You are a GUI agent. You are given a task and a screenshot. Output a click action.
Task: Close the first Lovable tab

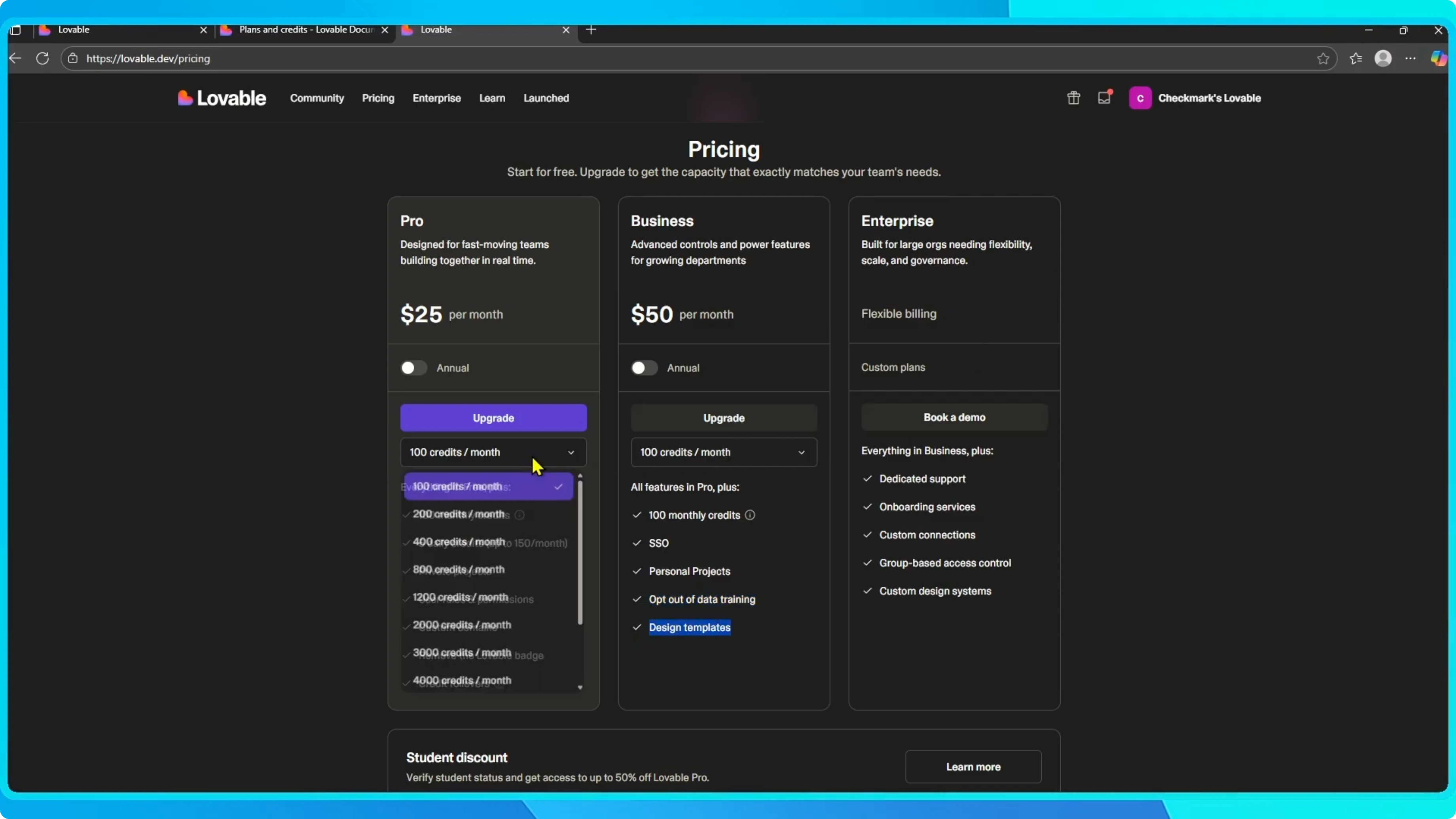[x=203, y=30]
